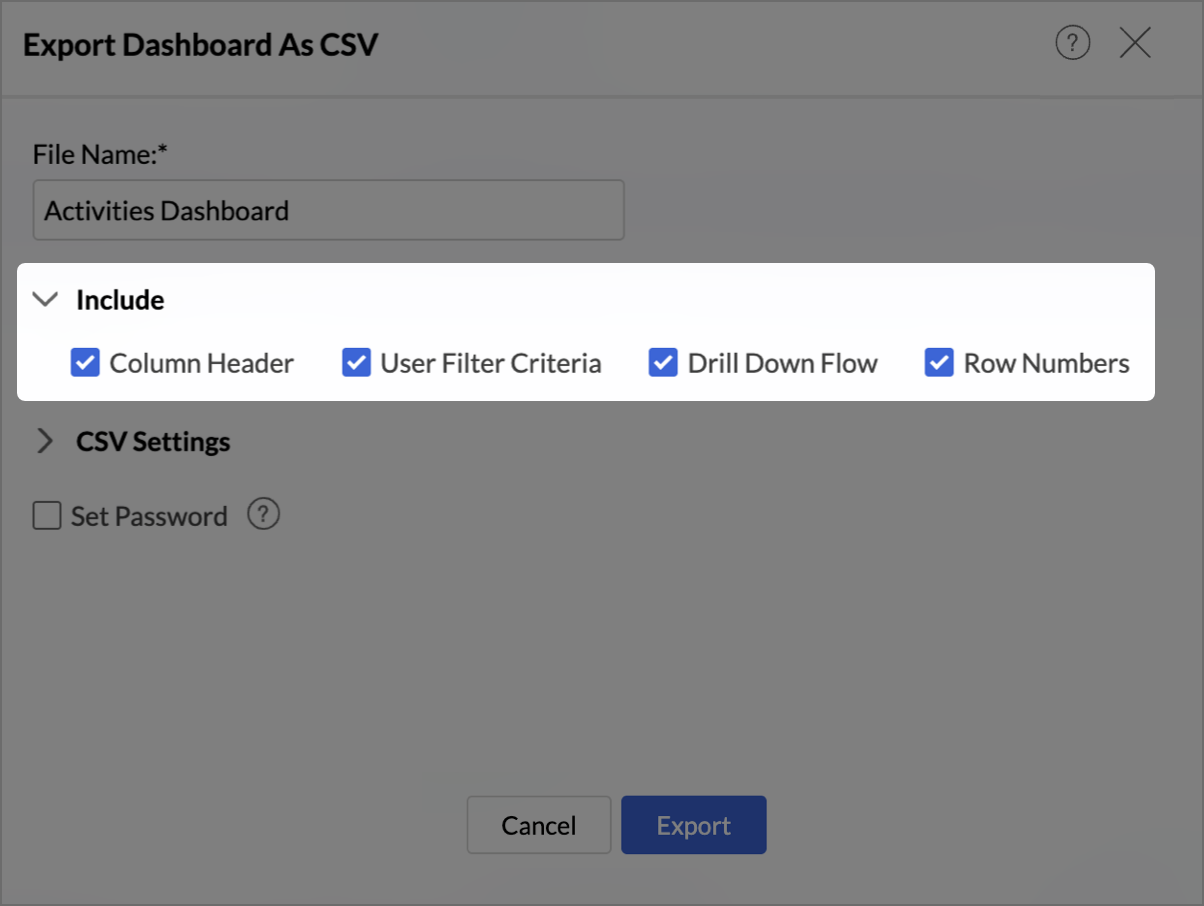Close the Export Dashboard As CSV dialog
The image size is (1204, 906).
click(x=1135, y=43)
